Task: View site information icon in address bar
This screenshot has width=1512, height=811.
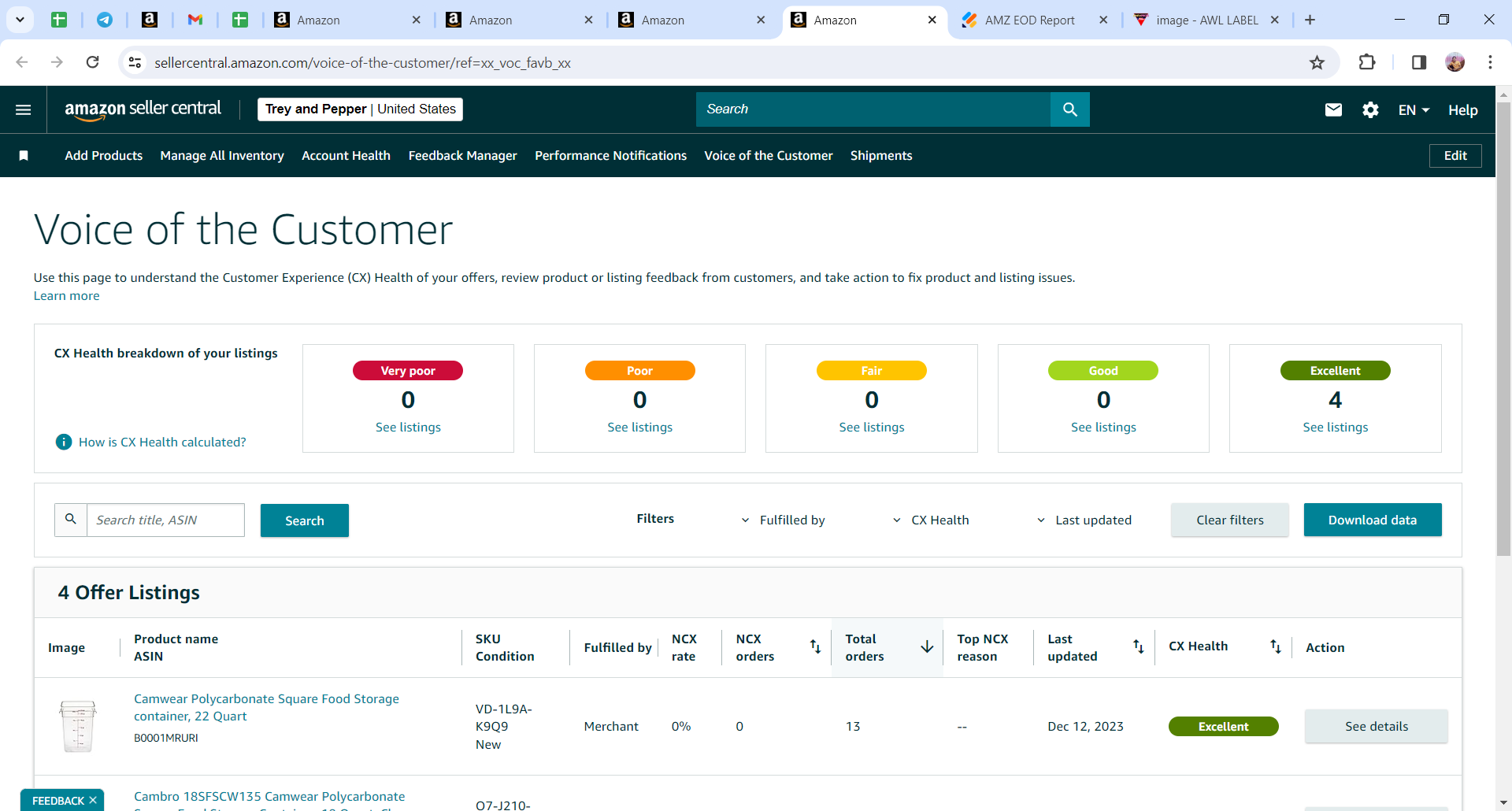Action: click(135, 62)
